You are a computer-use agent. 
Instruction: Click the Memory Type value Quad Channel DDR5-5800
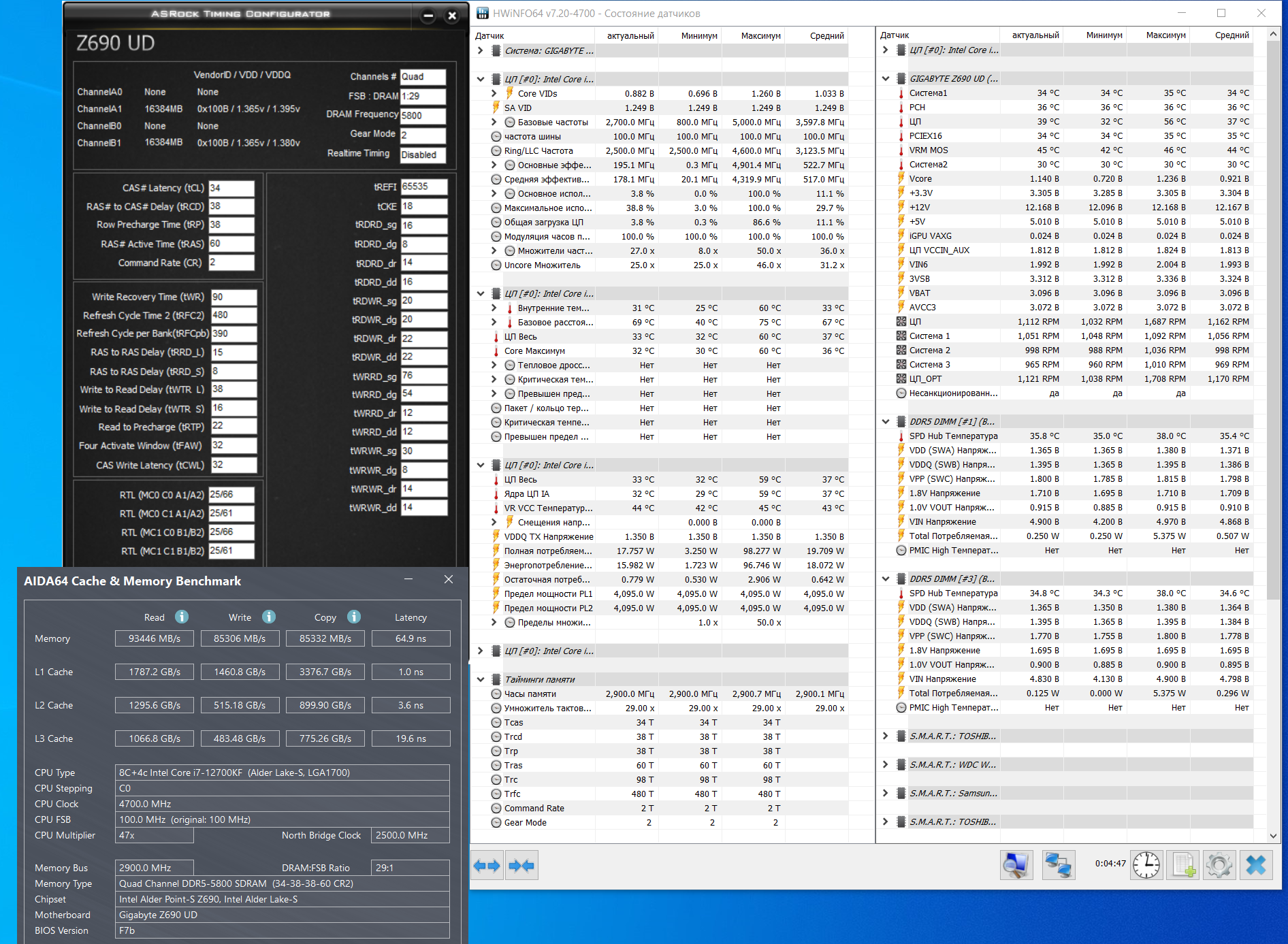coord(283,883)
